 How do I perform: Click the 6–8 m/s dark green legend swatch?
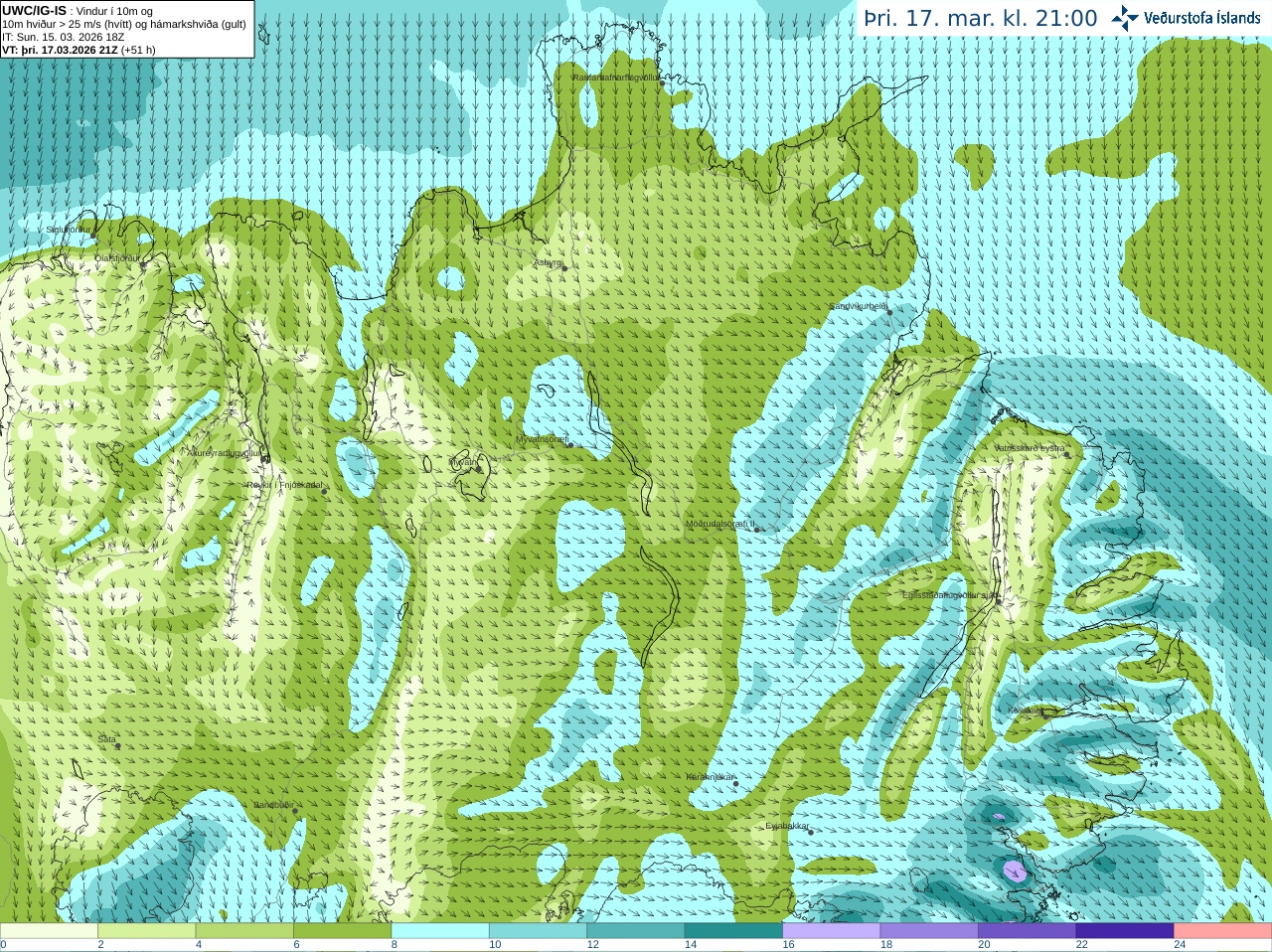pyautogui.click(x=343, y=931)
